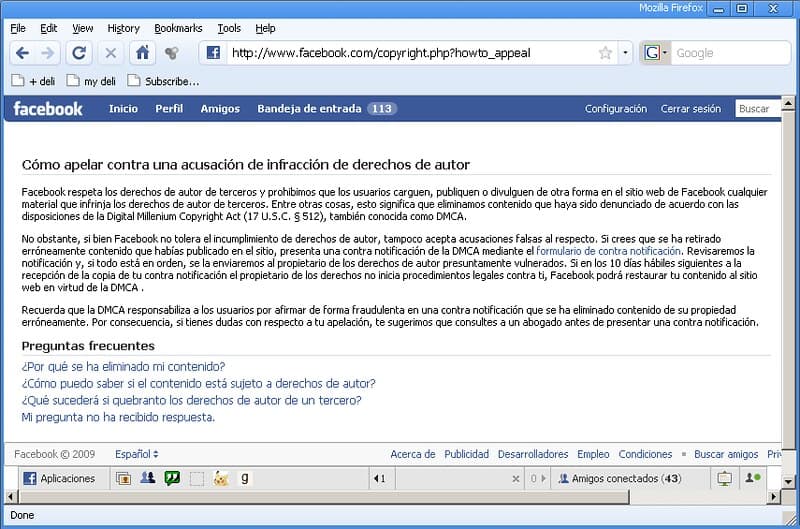
Task: Click the photos app icon in bottom bar
Action: coord(123,478)
